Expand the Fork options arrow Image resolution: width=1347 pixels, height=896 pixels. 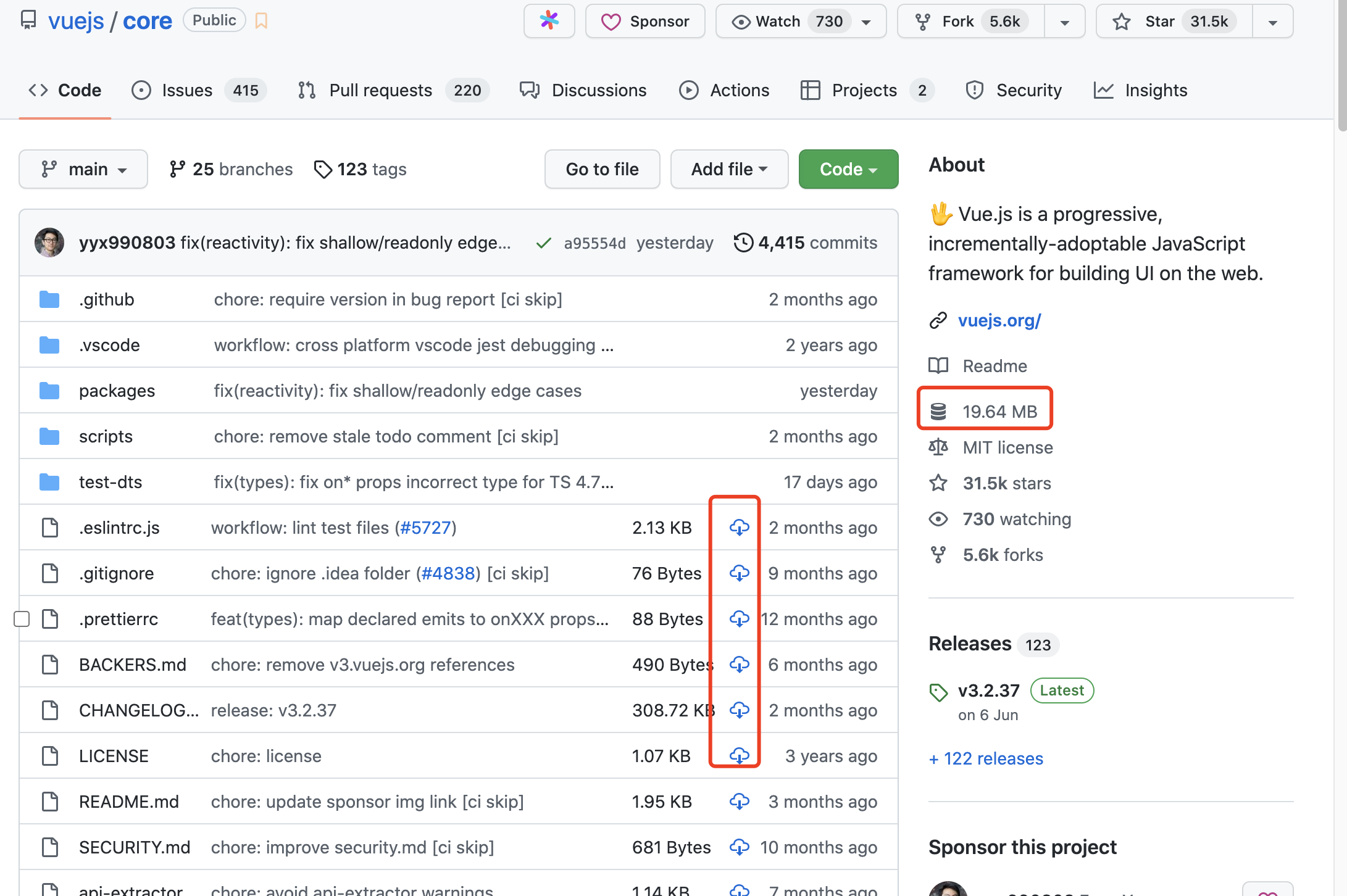click(1064, 22)
